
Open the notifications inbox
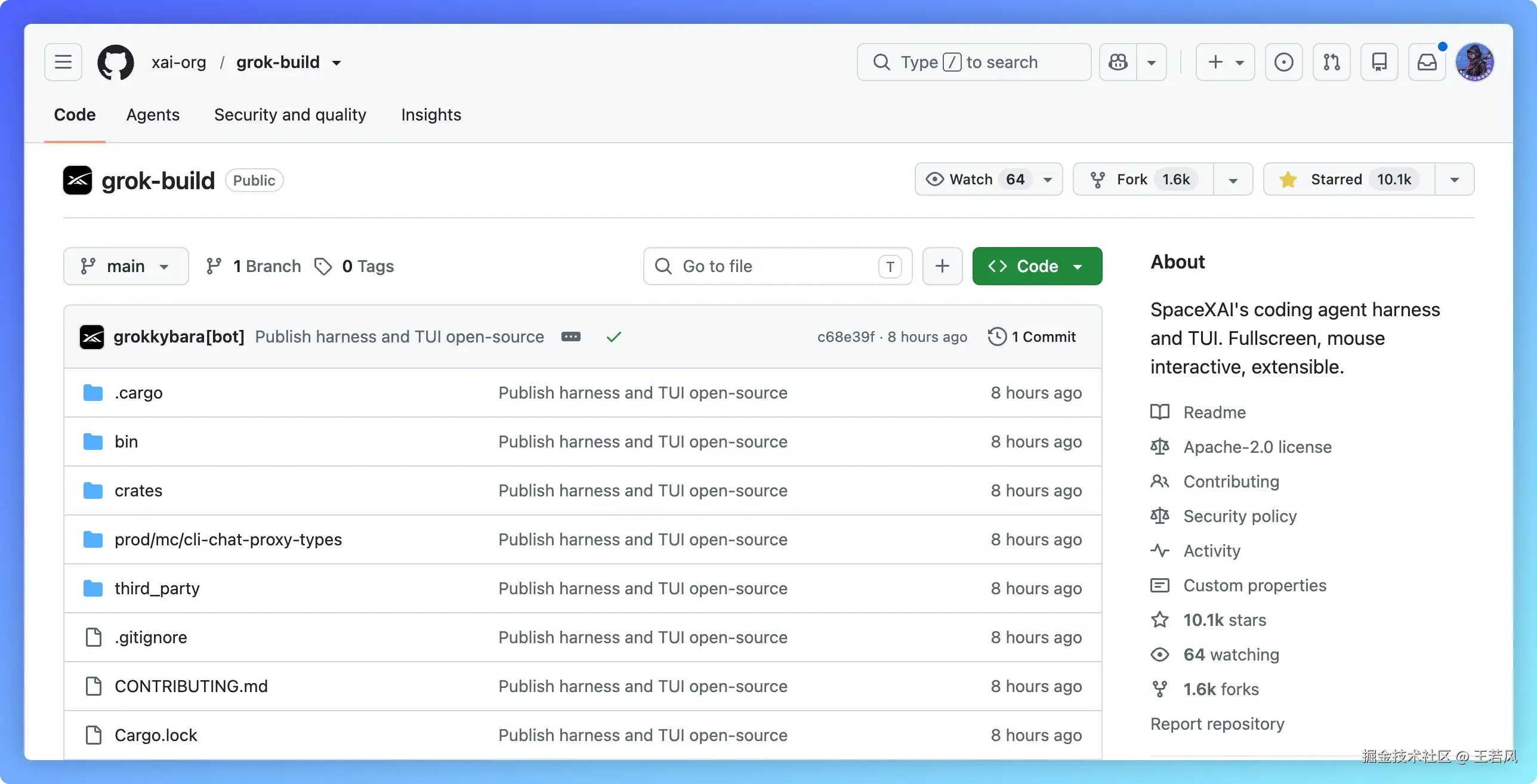pos(1427,62)
